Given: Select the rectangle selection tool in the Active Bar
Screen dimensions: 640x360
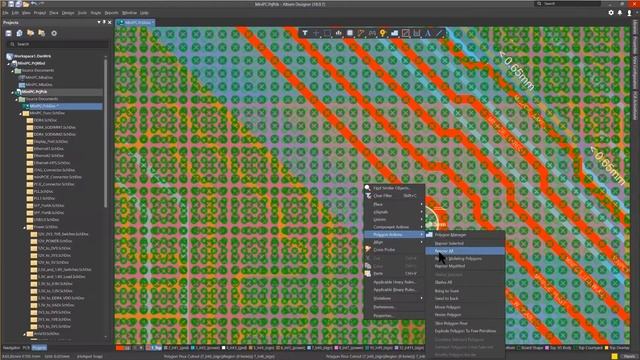Looking at the screenshot, I should (x=327, y=33).
